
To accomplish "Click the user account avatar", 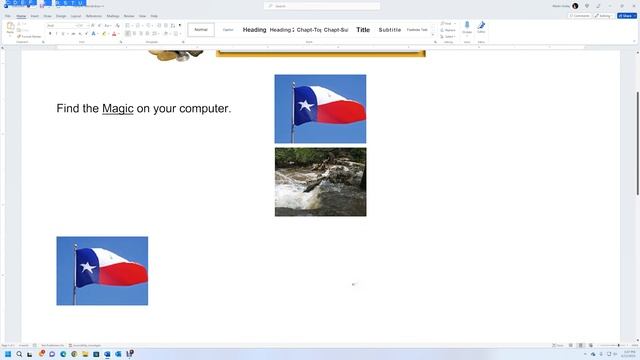I will (575, 6).
